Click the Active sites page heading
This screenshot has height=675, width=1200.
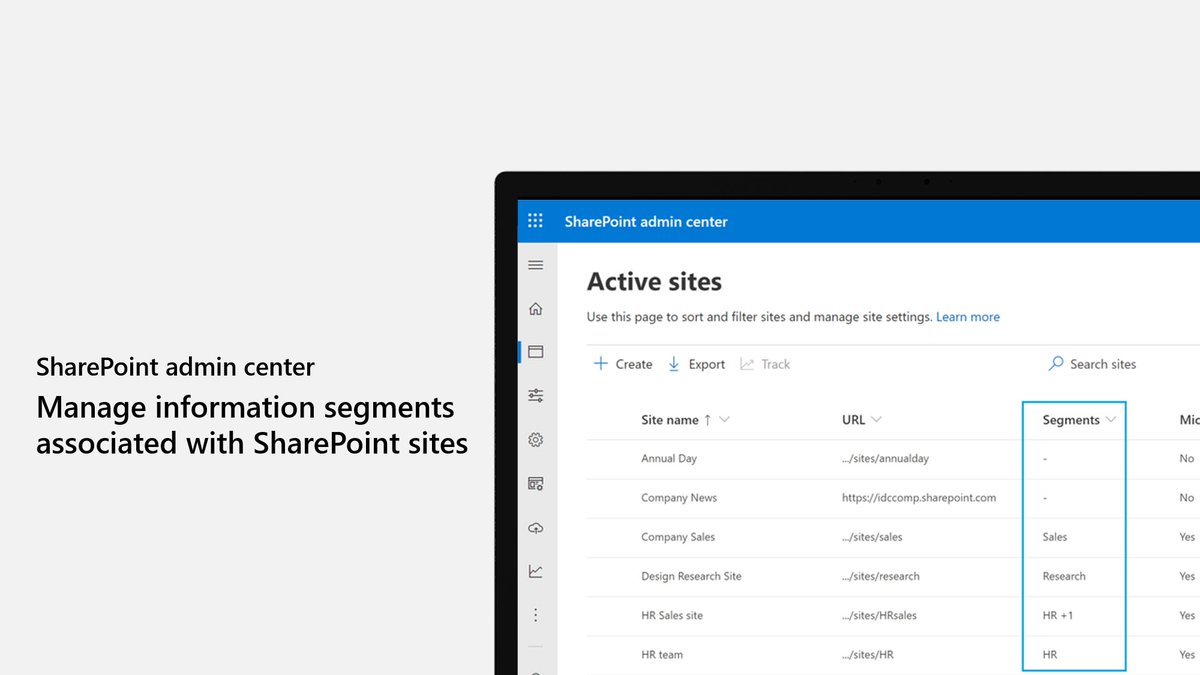(654, 282)
